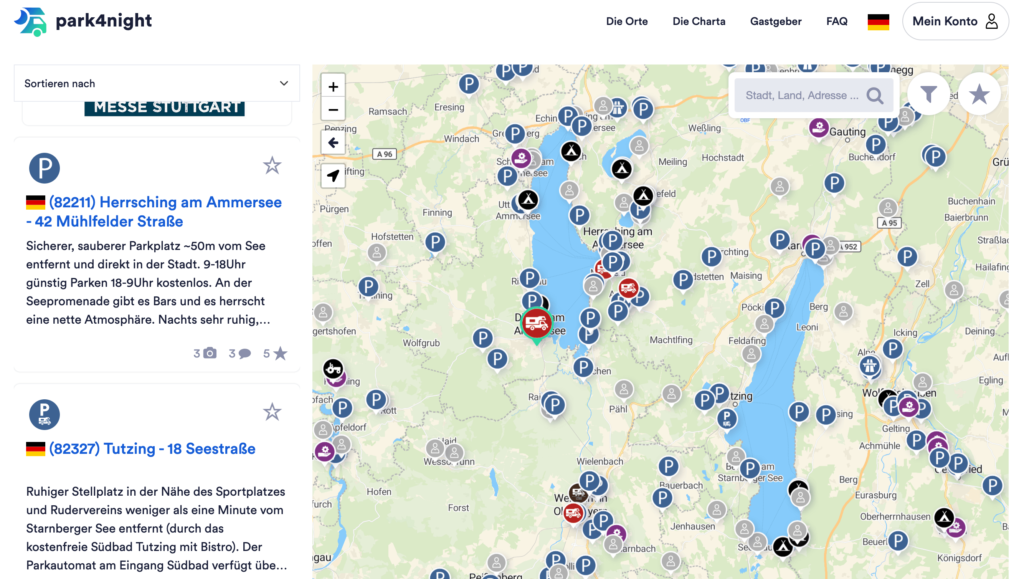
Task: Click the Machtlfing map label
Action: coord(671,340)
